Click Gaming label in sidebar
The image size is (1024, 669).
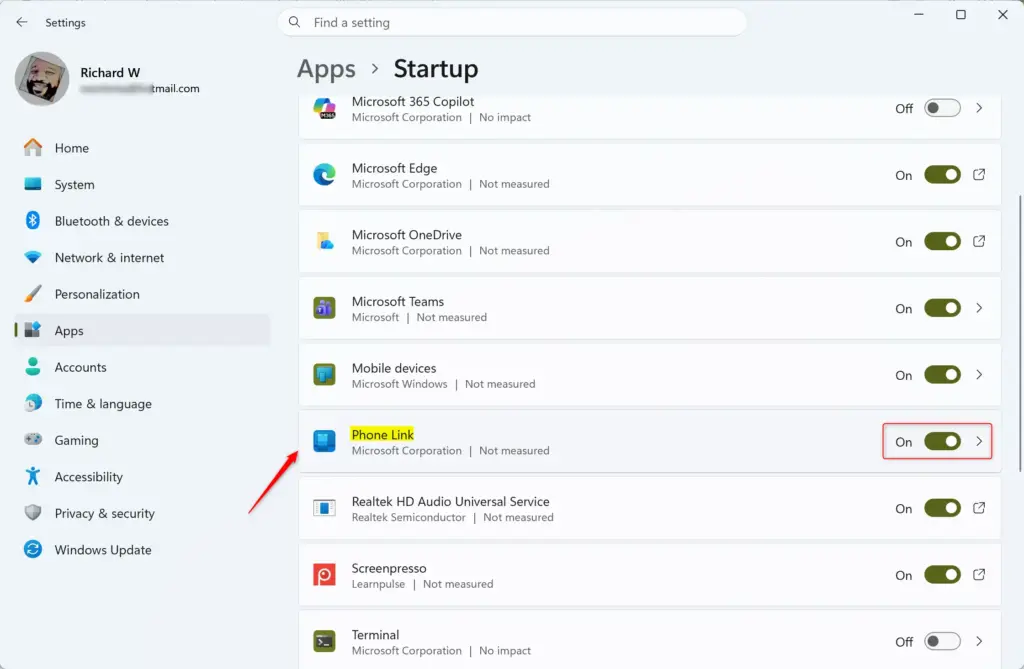tap(76, 440)
